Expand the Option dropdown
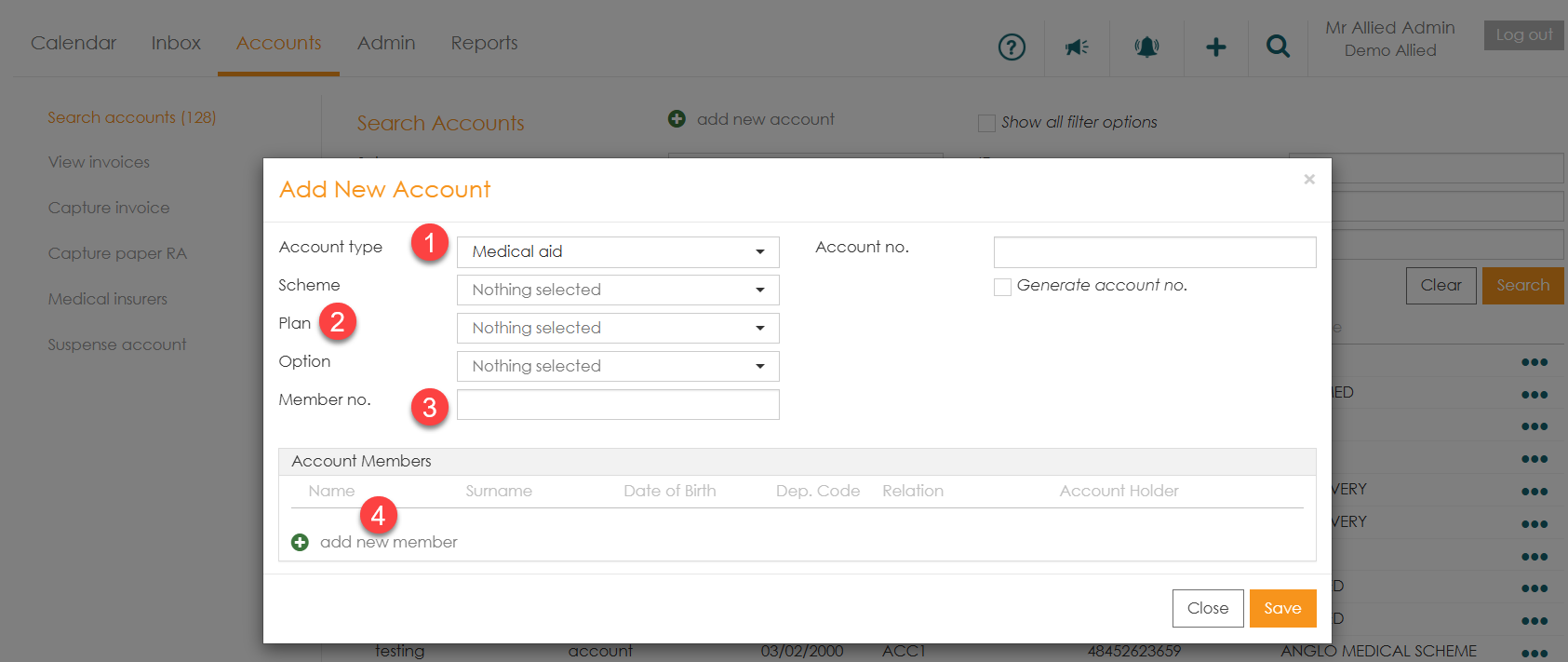1568x662 pixels. pos(618,366)
